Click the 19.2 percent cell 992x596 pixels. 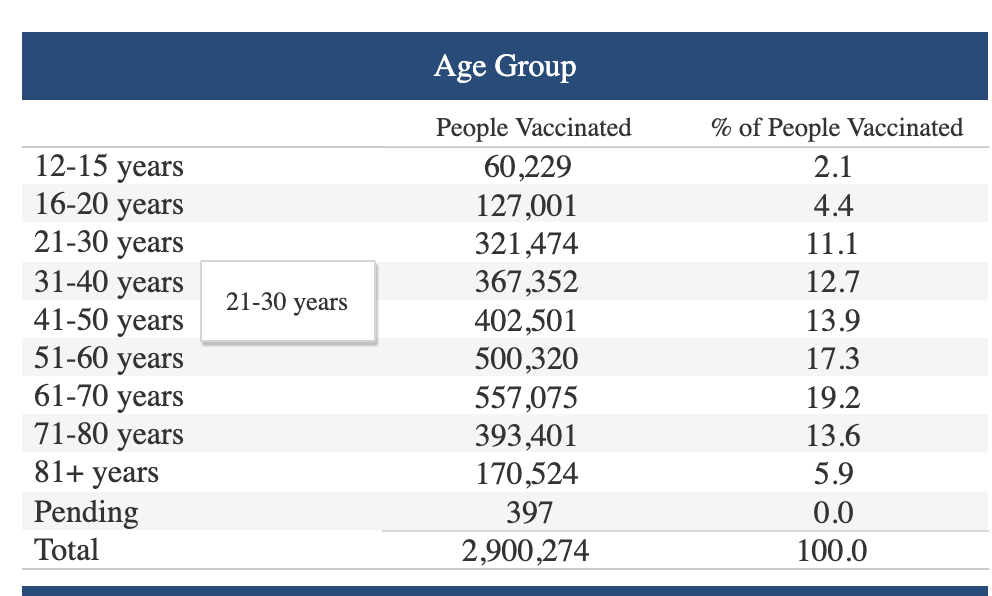pyautogui.click(x=833, y=397)
